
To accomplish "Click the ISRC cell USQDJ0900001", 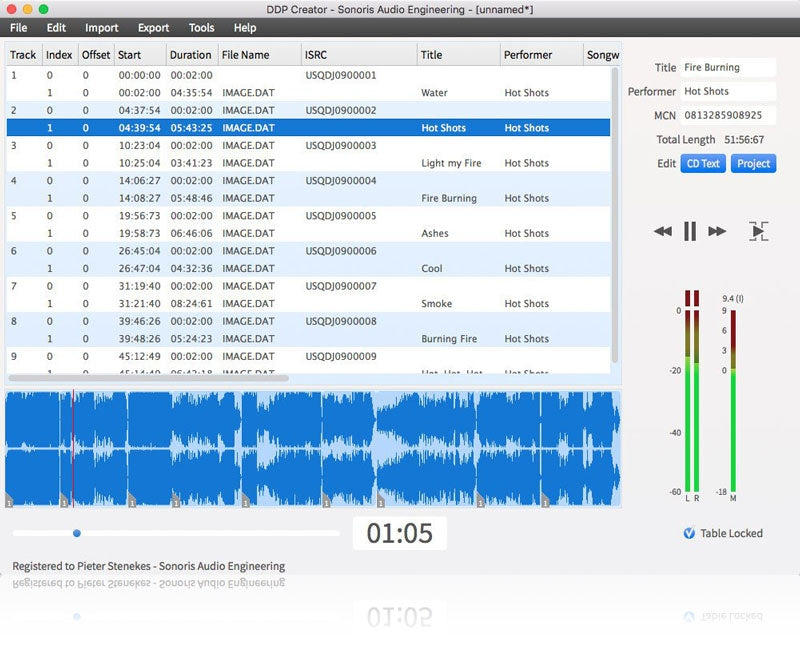I will point(341,75).
